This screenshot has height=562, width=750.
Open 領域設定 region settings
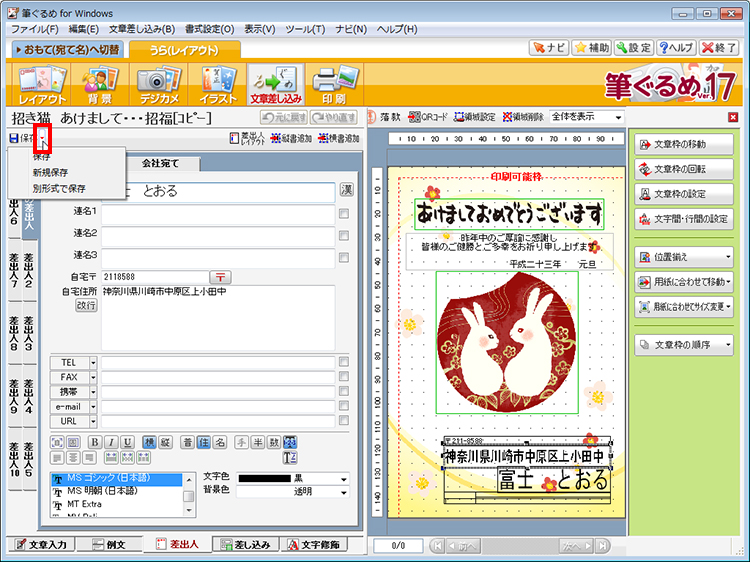(x=474, y=117)
